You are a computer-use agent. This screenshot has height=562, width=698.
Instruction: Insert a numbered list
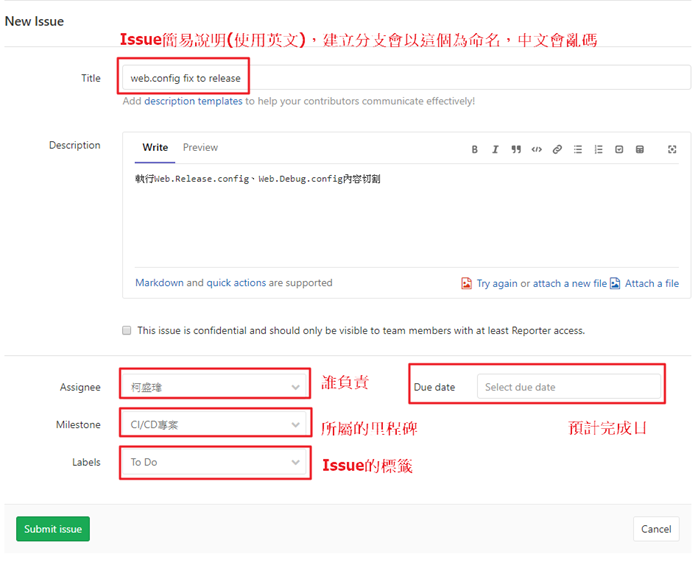(x=599, y=149)
